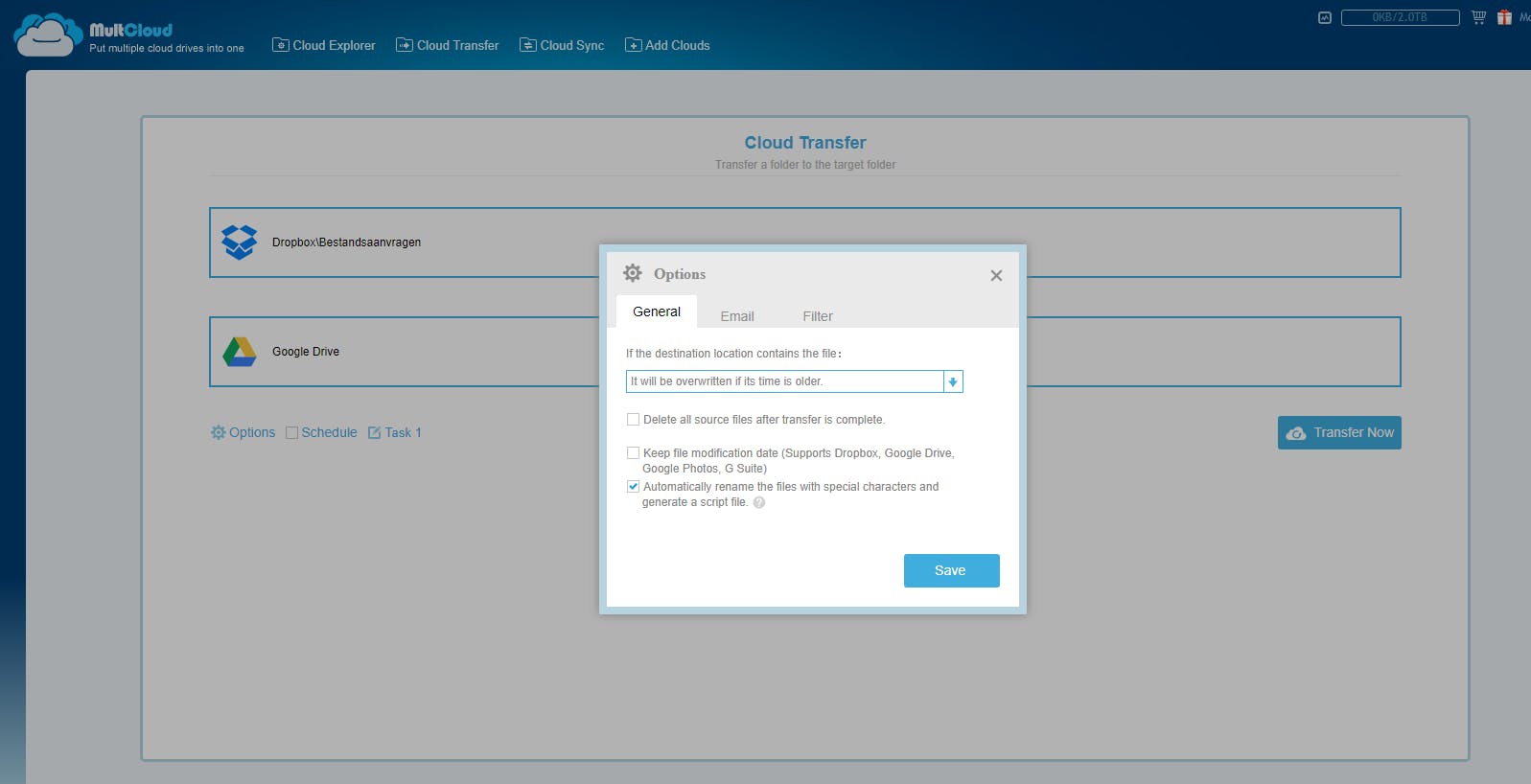Click the storage usage bar 0KB/2.0TB

[1400, 17]
